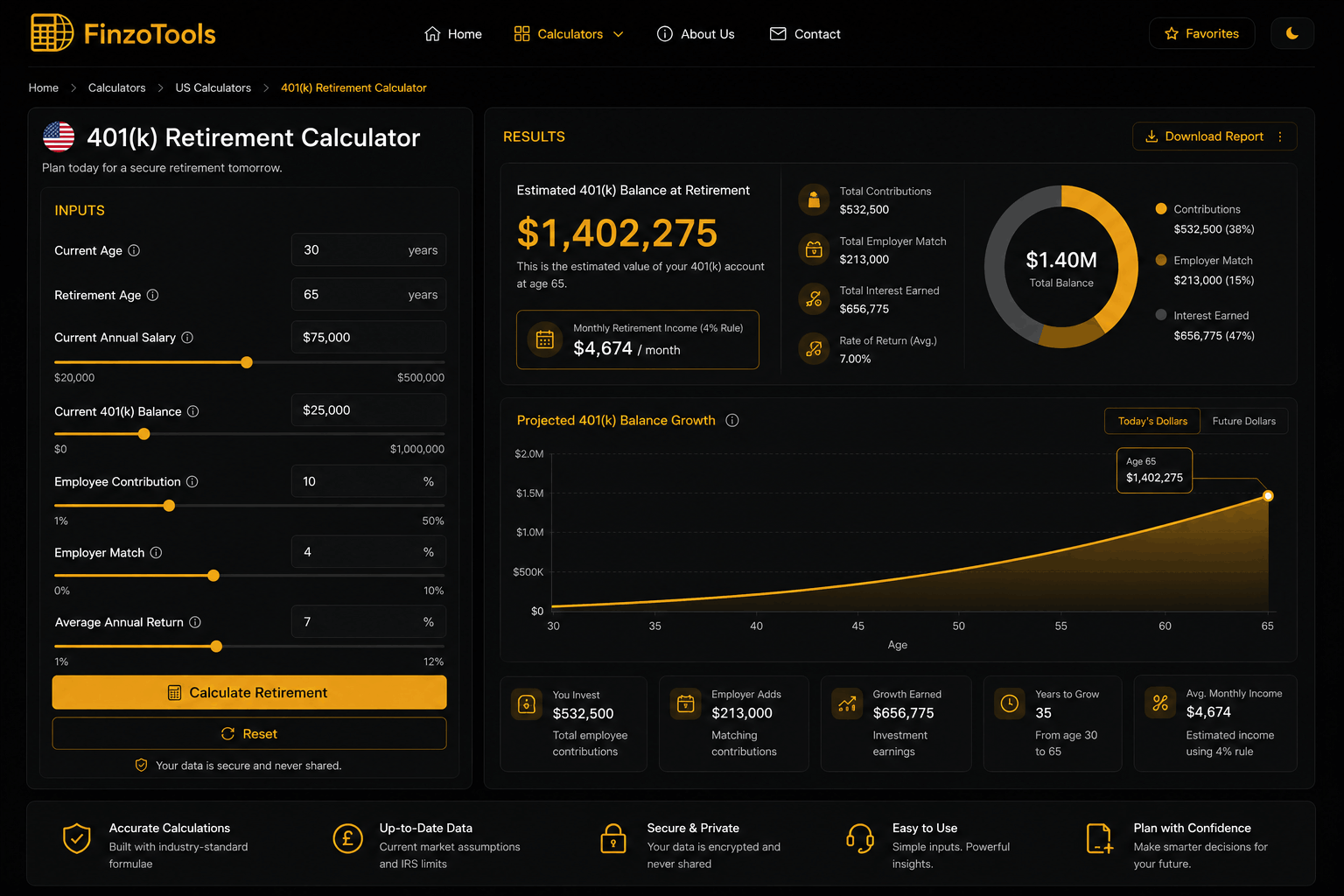
Task: Click the US flag icon beside the title
Action: [59, 136]
